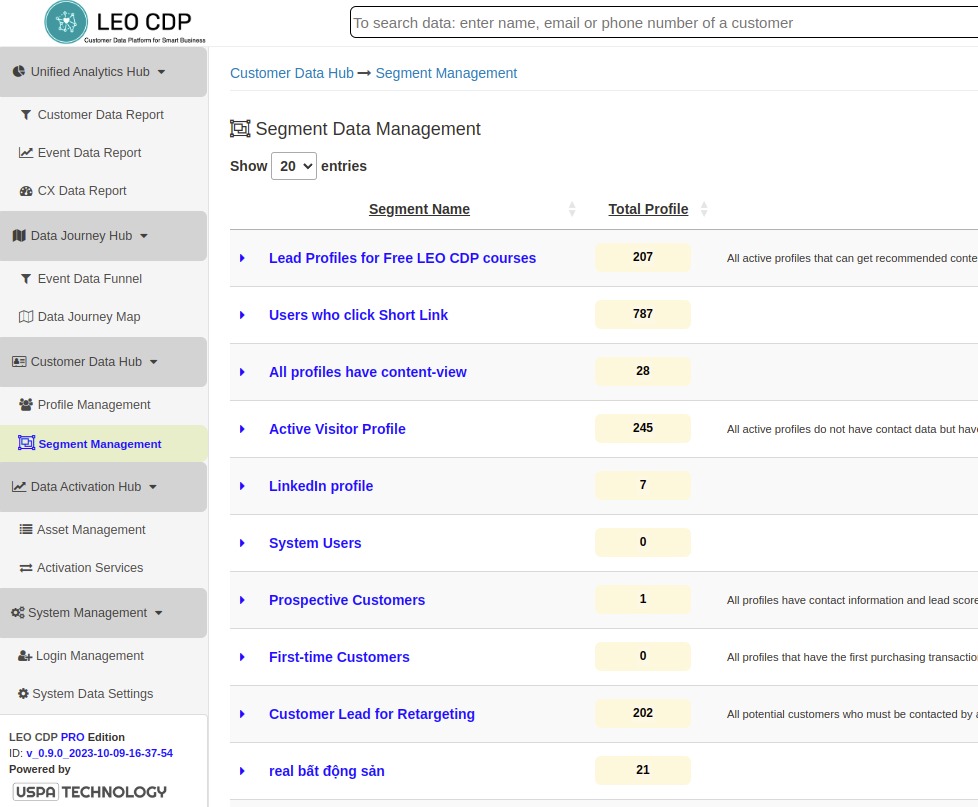Click the Total Profile column sort arrows
978x807 pixels.
coord(704,209)
